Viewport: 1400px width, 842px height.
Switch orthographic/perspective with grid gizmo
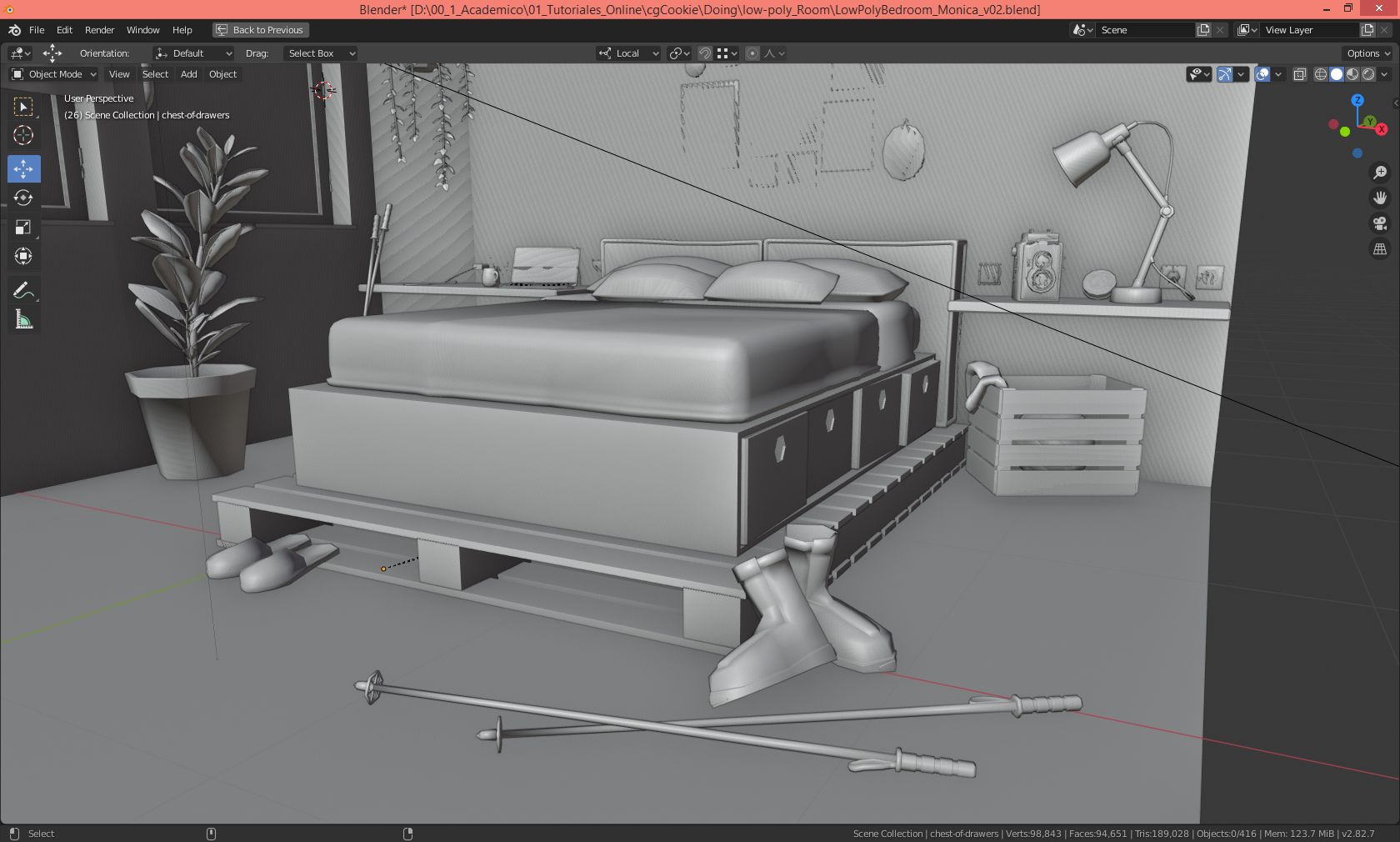[x=1380, y=249]
